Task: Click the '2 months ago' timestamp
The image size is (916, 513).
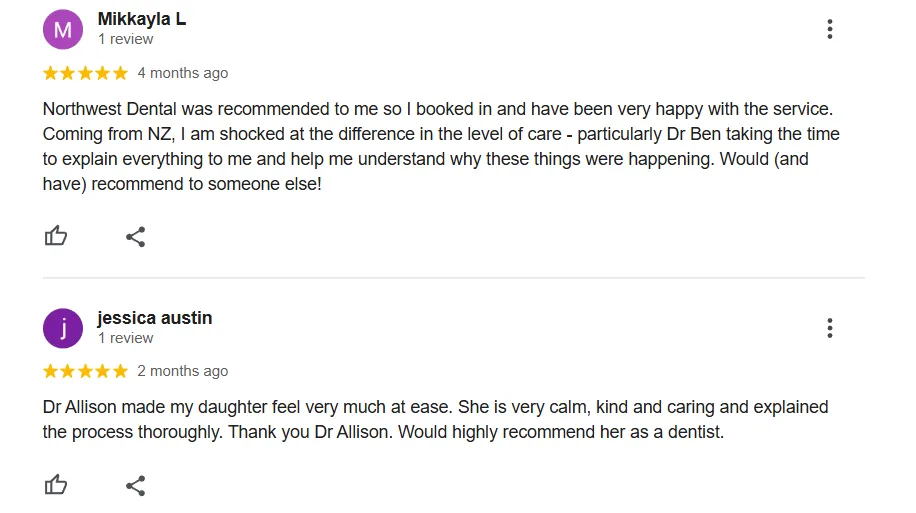Action: click(x=183, y=371)
